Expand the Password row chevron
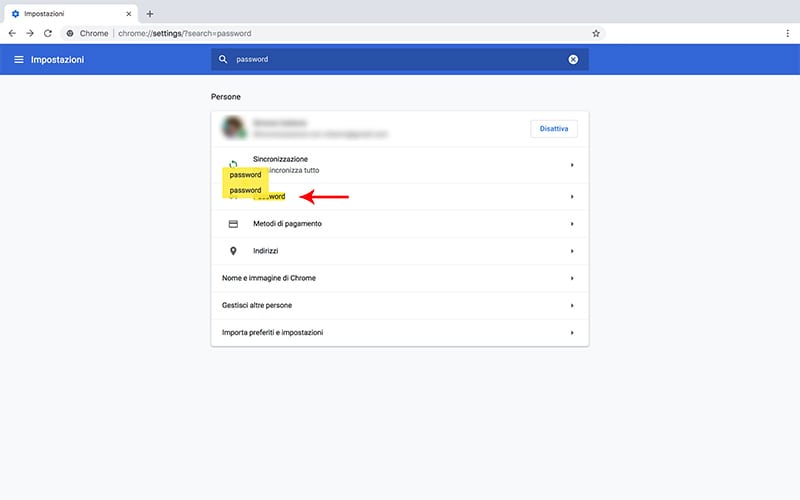The width and height of the screenshot is (800, 500). tap(572, 197)
